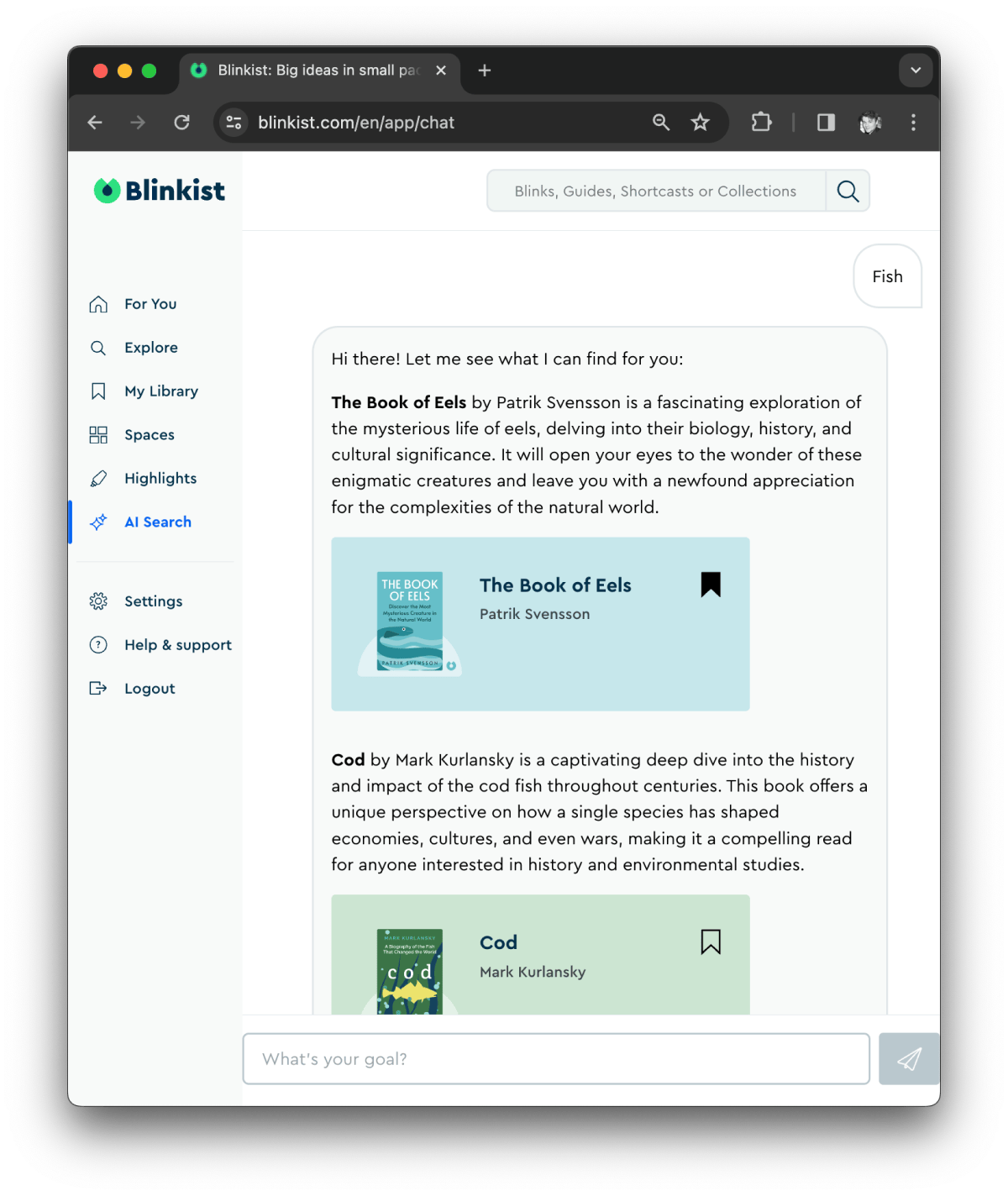Open a new browser tab
Image resolution: width=1008 pixels, height=1196 pixels.
click(485, 71)
